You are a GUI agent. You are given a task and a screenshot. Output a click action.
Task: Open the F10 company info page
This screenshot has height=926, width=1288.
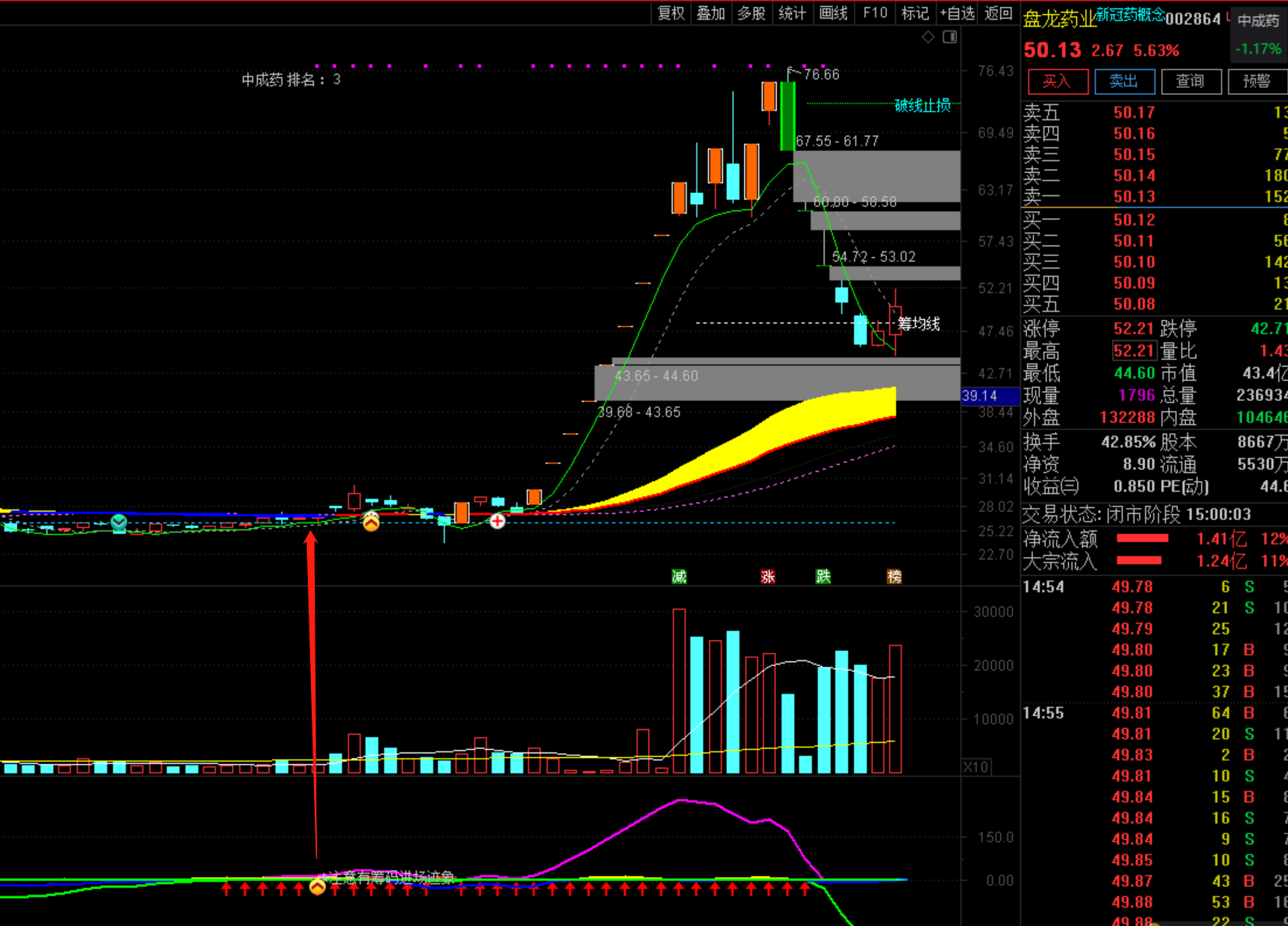coord(875,13)
